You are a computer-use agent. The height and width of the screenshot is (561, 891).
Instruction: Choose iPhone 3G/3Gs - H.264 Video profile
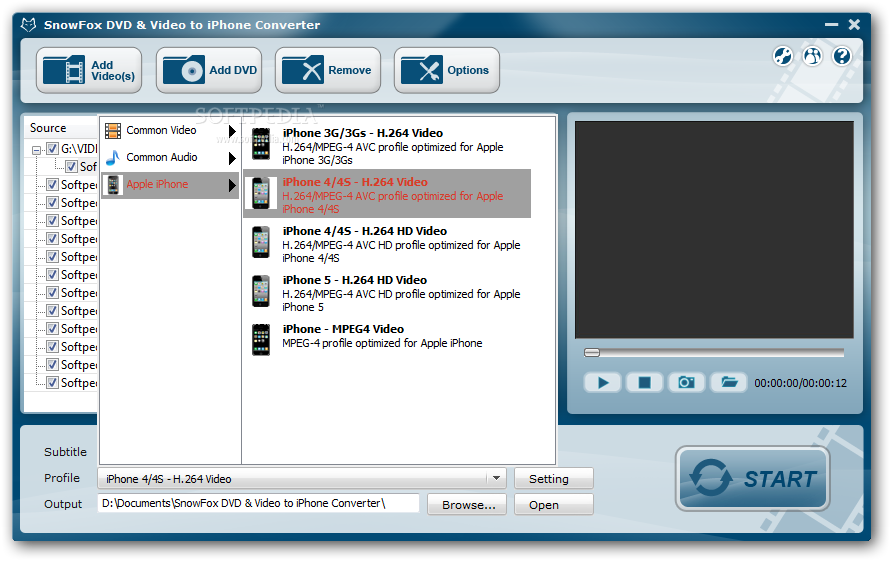(x=388, y=146)
